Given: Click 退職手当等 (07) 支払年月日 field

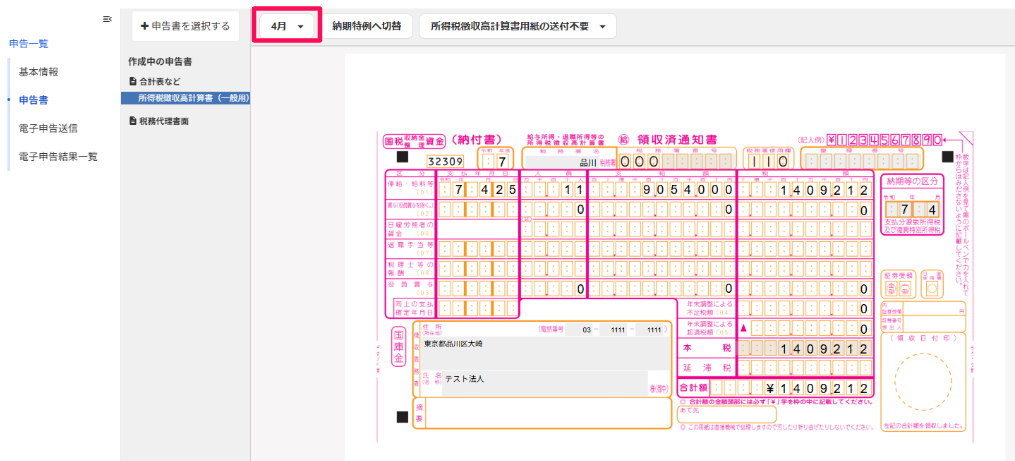Looking at the screenshot, I should pyautogui.click(x=478, y=249).
